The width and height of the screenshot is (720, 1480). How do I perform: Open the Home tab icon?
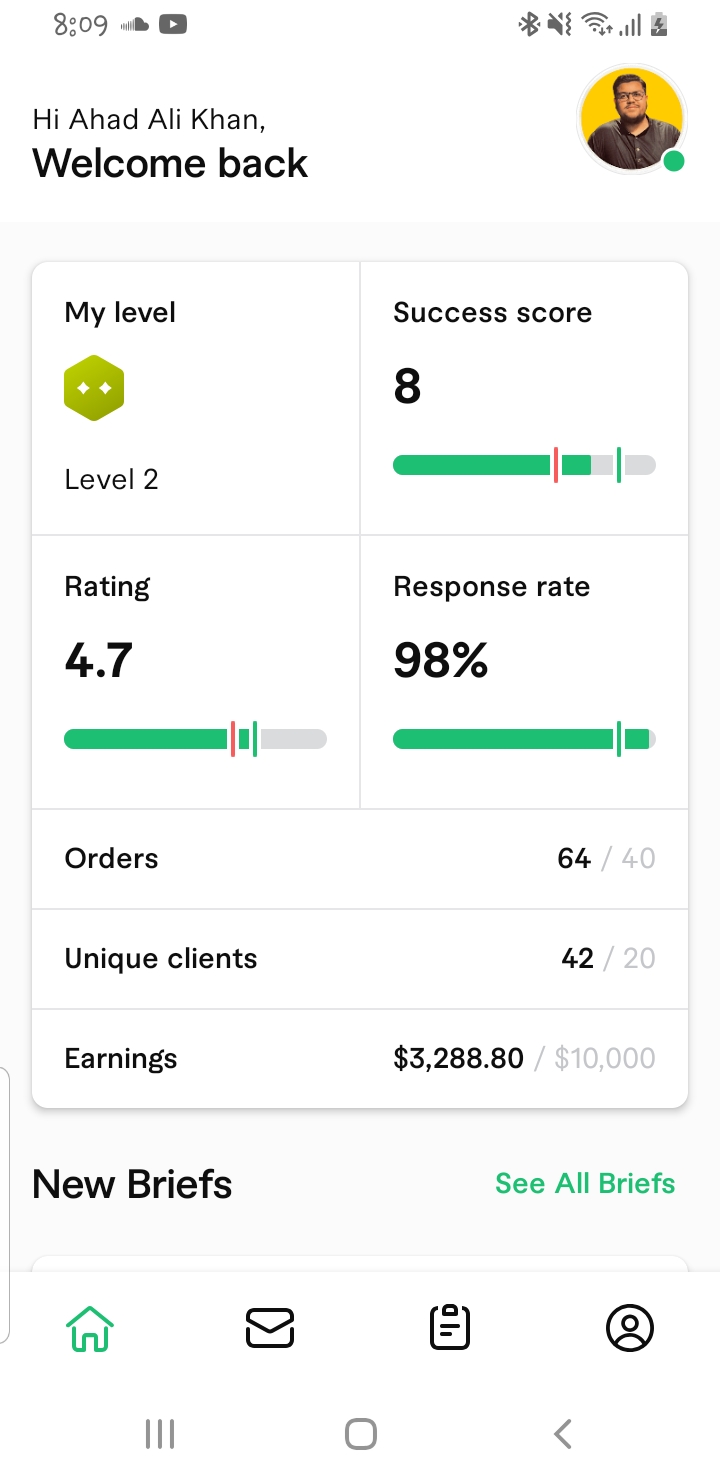tap(90, 1328)
